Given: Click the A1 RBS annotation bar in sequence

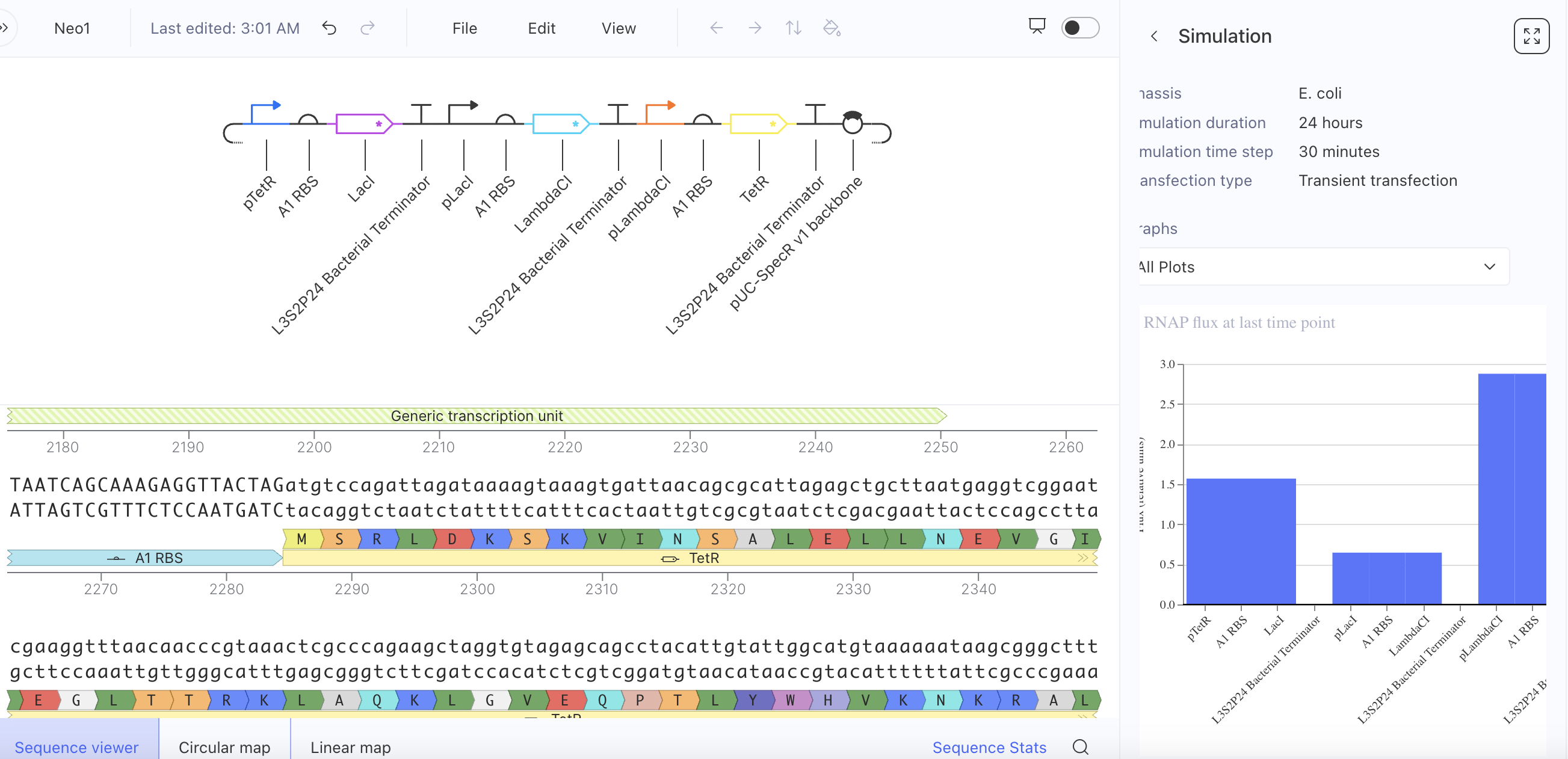Looking at the screenshot, I should coord(144,558).
